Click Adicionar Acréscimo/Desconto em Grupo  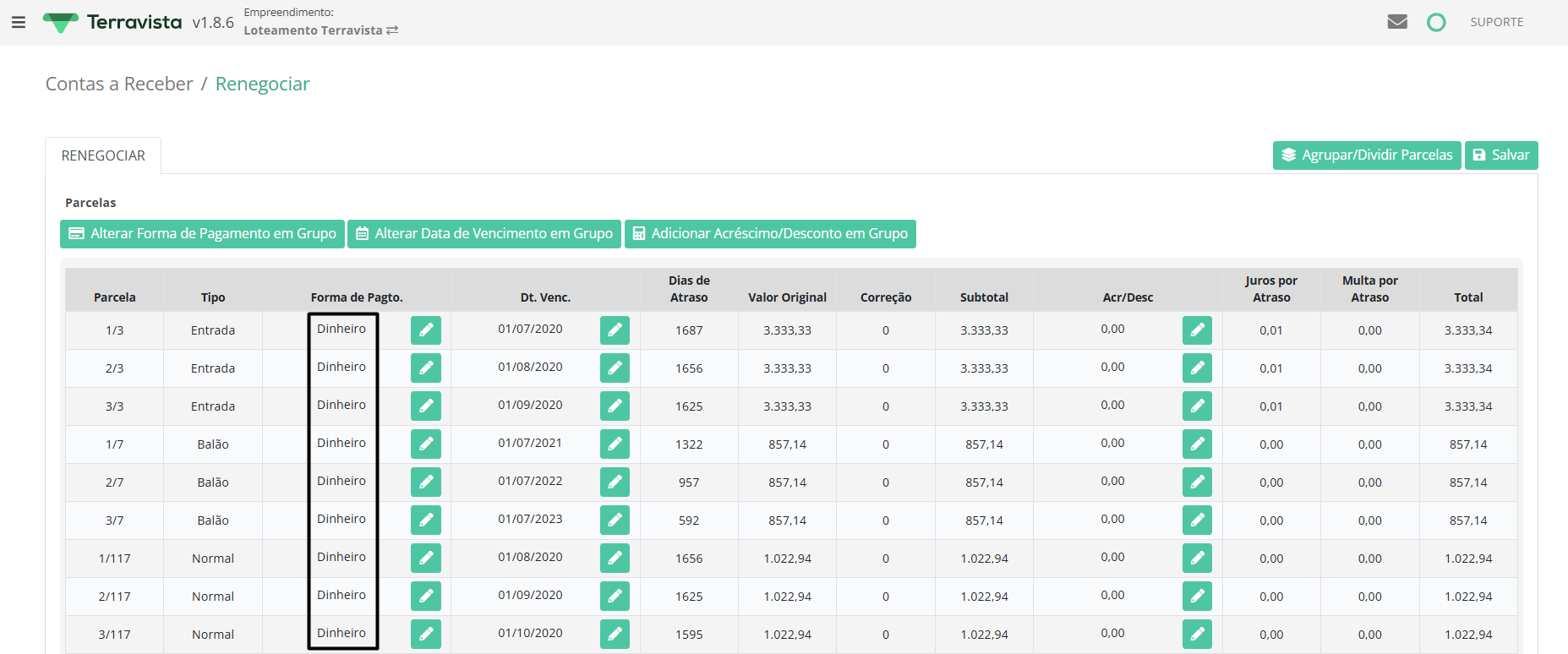(x=770, y=234)
